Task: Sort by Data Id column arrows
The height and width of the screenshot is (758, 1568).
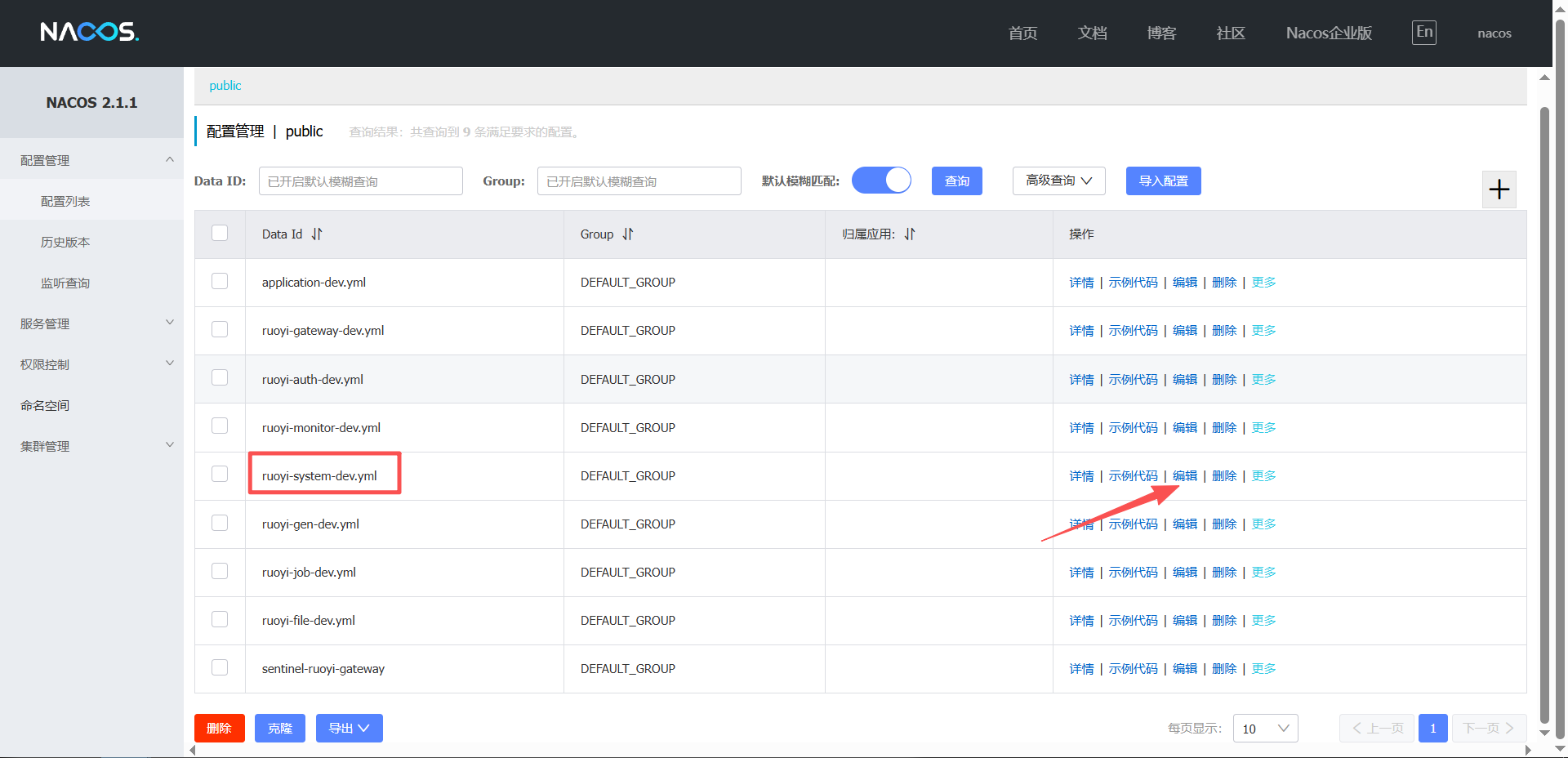Action: (x=317, y=234)
